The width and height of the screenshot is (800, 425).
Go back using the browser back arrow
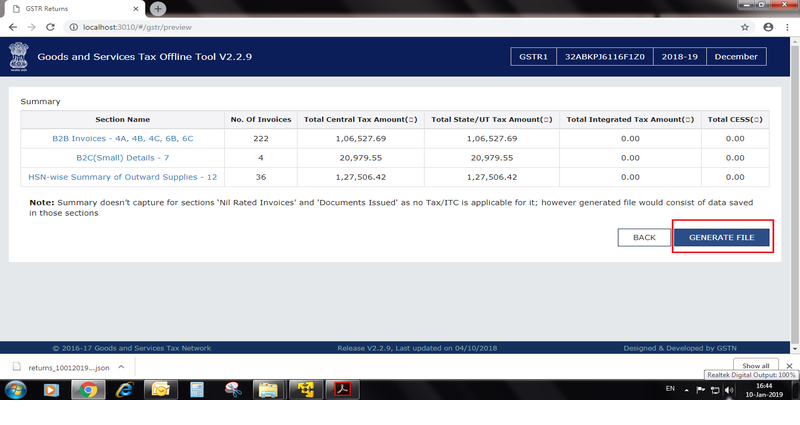[11, 27]
